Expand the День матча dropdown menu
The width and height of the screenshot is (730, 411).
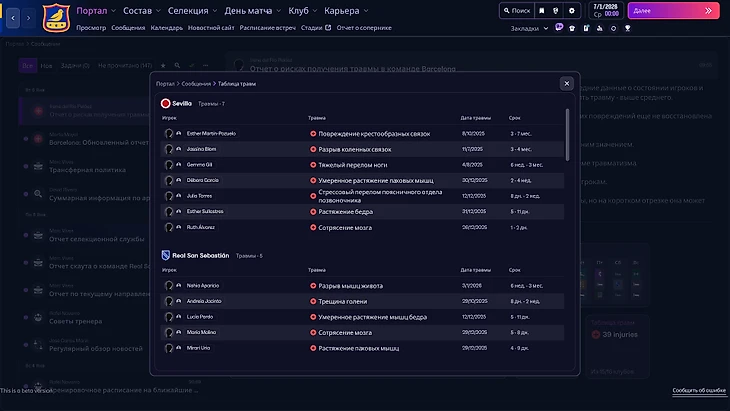click(x=252, y=10)
